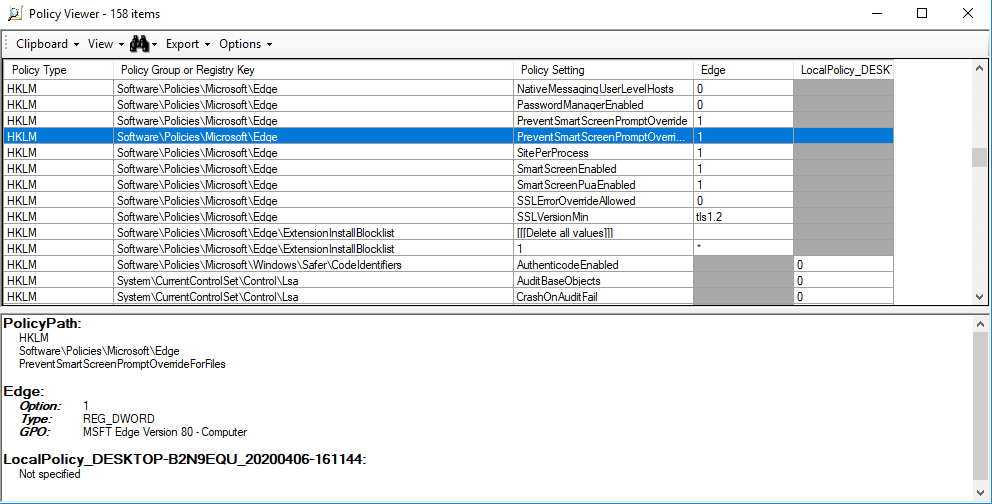This screenshot has height=504, width=992.
Task: Click the toolbar drag grip handle
Action: [x=7, y=44]
